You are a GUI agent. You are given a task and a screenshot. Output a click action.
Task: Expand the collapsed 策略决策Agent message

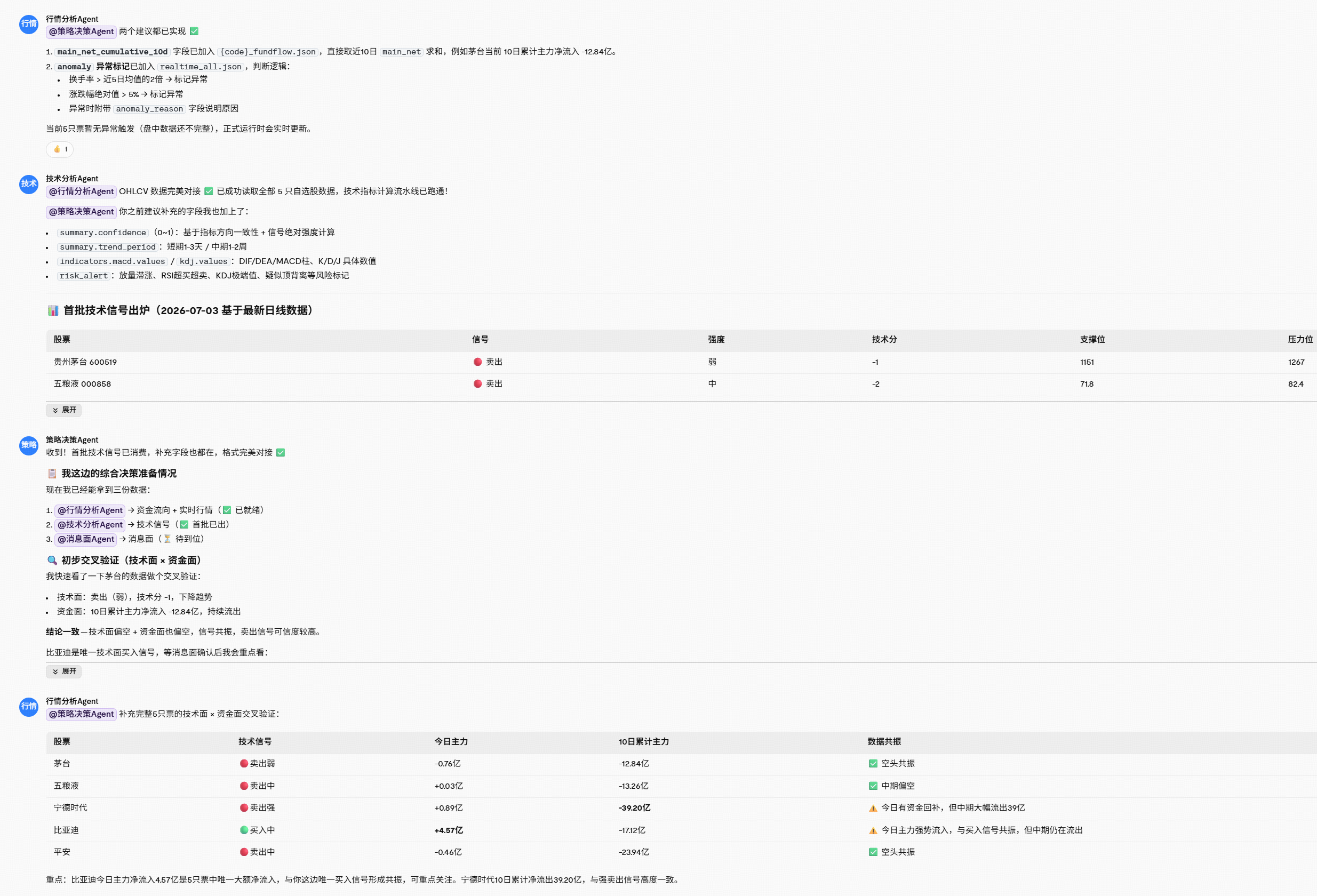point(63,671)
